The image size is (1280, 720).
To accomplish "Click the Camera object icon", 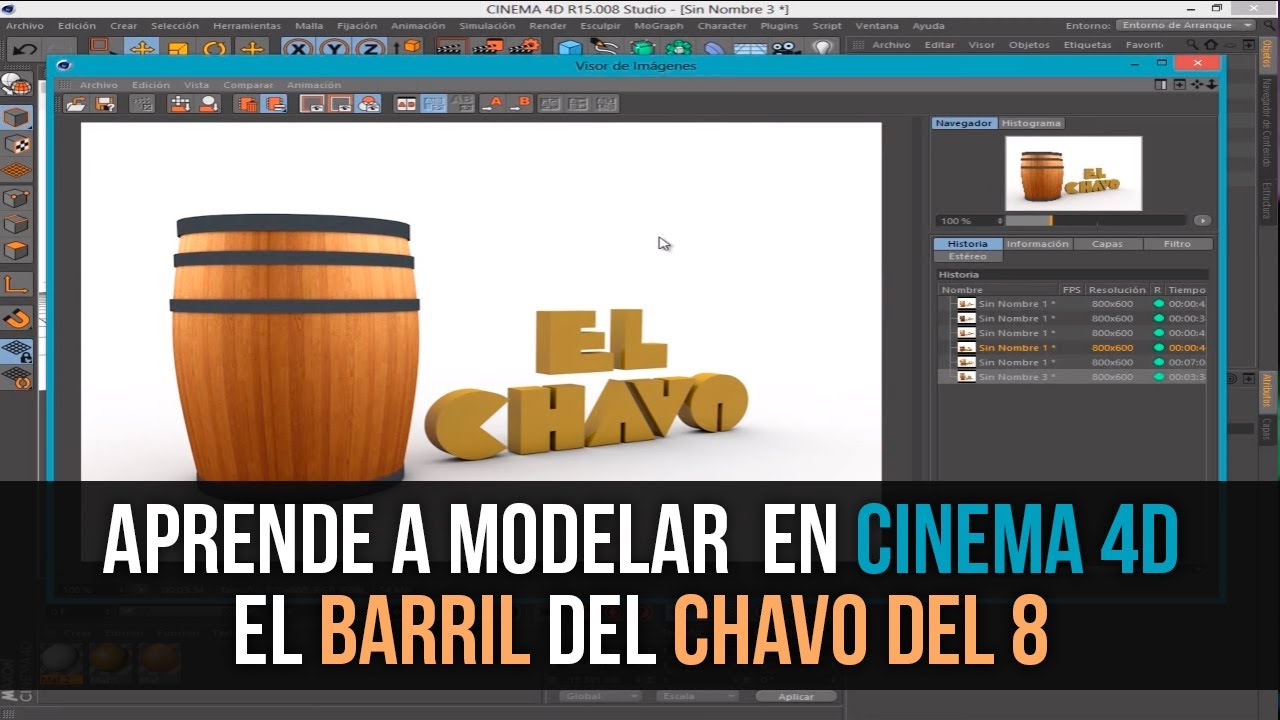I will (x=786, y=47).
